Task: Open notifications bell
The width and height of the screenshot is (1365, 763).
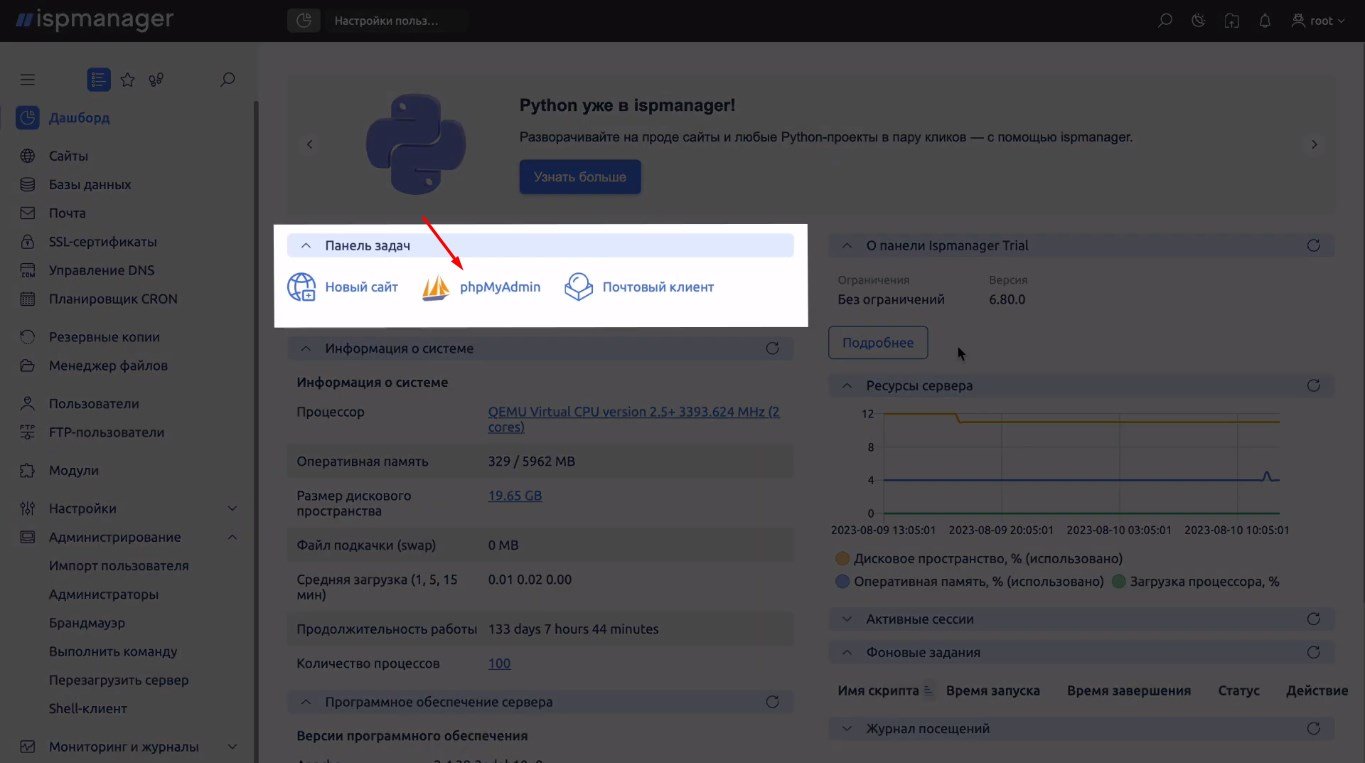Action: coord(1265,20)
